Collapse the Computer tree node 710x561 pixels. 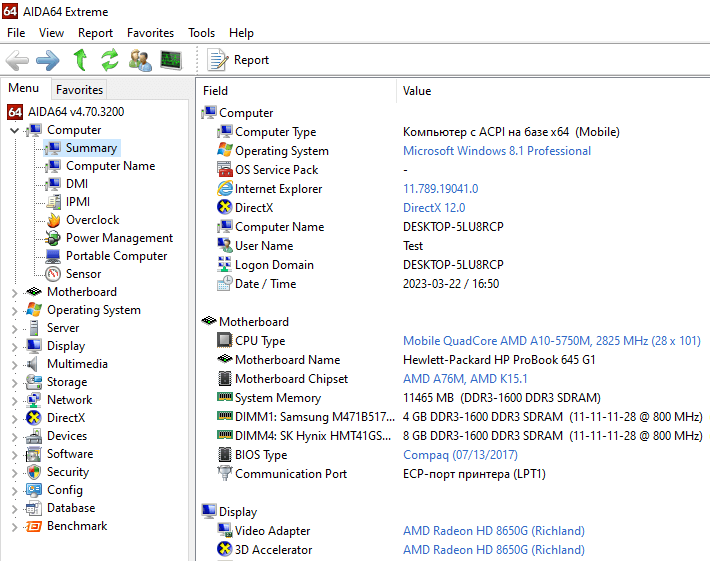pyautogui.click(x=14, y=131)
